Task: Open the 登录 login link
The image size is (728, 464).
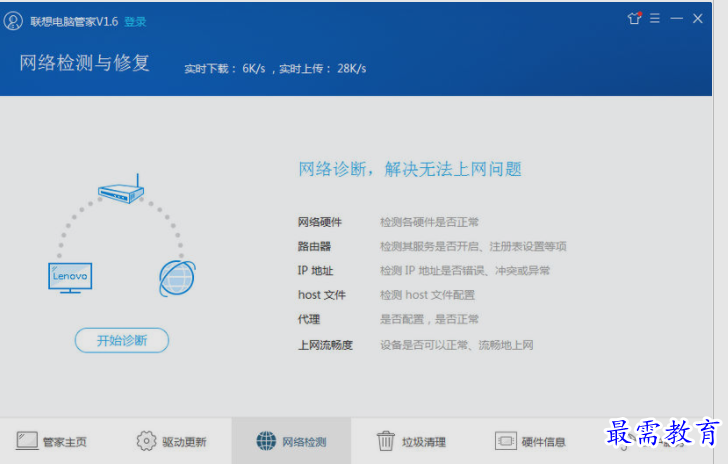Action: (x=135, y=22)
